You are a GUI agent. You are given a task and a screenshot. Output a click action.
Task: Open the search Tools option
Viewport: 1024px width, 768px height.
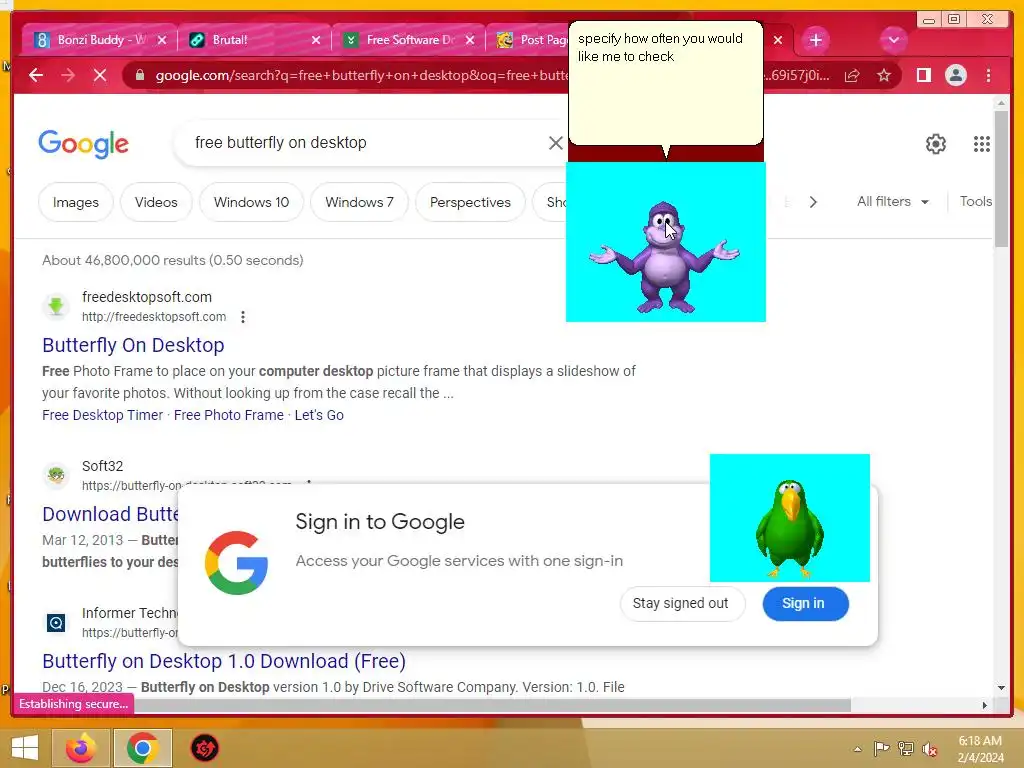pyautogui.click(x=976, y=202)
